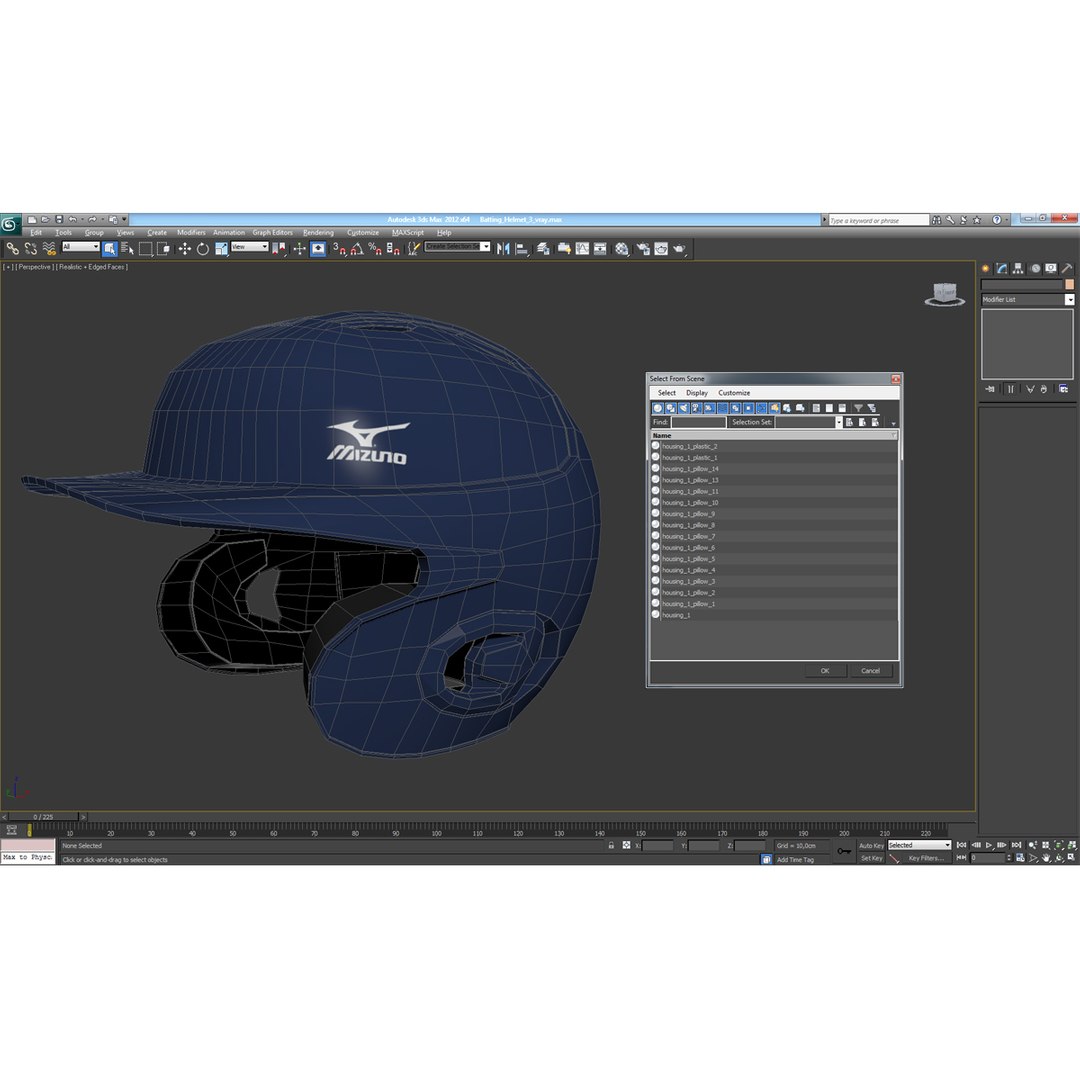Undo last action in quick access toolbar

tap(72, 220)
